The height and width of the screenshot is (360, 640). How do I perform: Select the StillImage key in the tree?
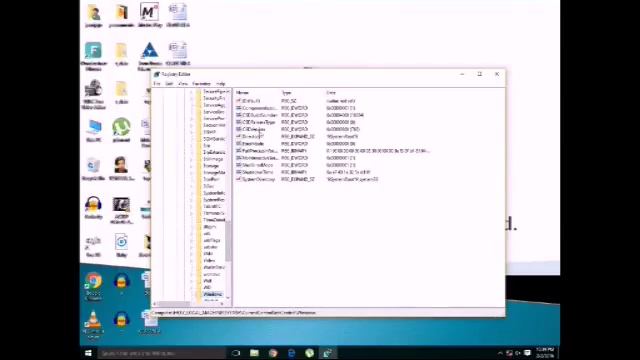click(x=213, y=159)
